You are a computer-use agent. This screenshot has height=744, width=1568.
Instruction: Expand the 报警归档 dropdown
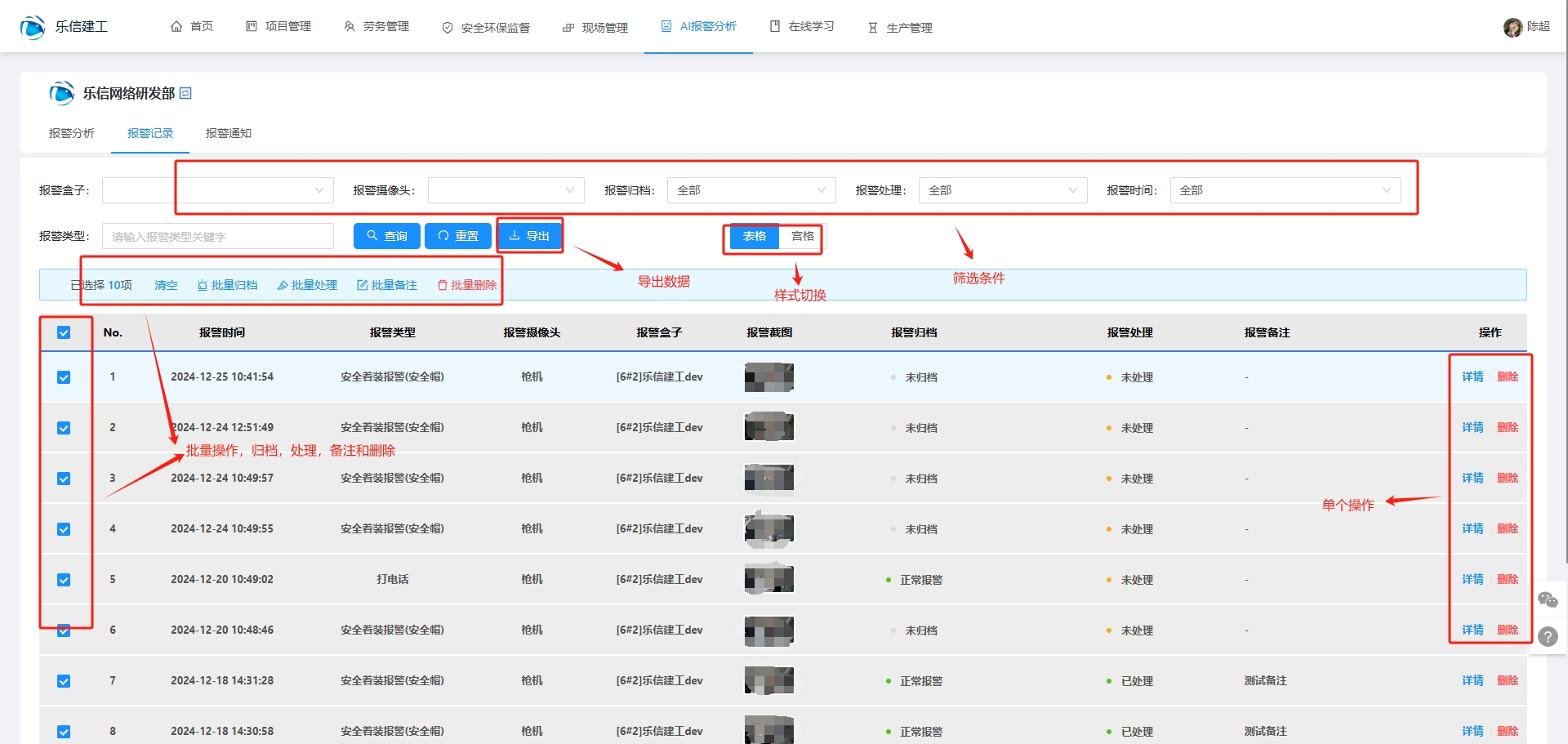click(751, 190)
